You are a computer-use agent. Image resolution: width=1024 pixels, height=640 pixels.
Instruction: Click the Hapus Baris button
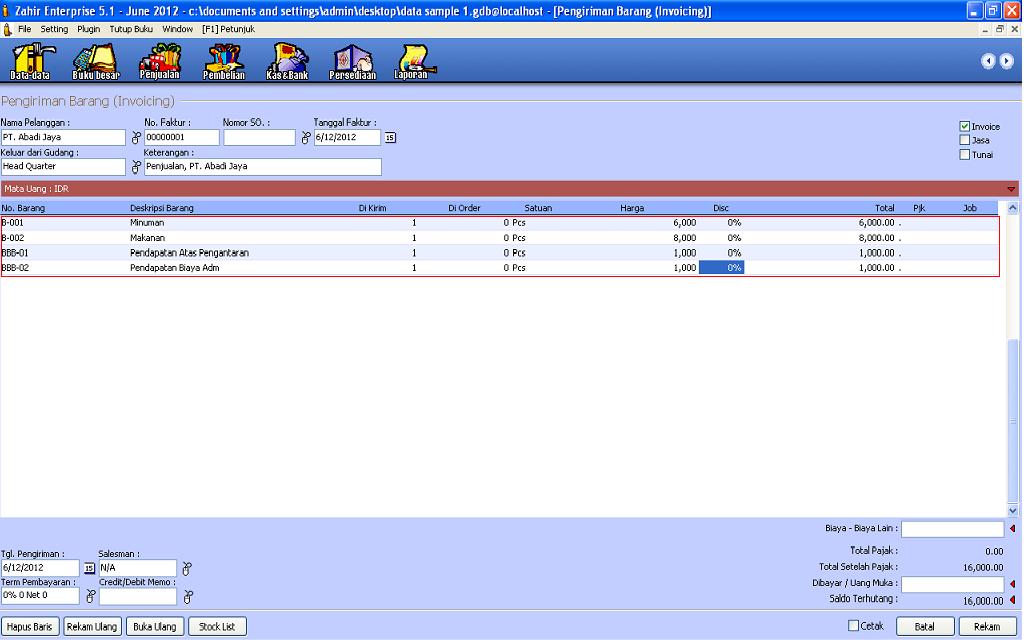[30, 626]
